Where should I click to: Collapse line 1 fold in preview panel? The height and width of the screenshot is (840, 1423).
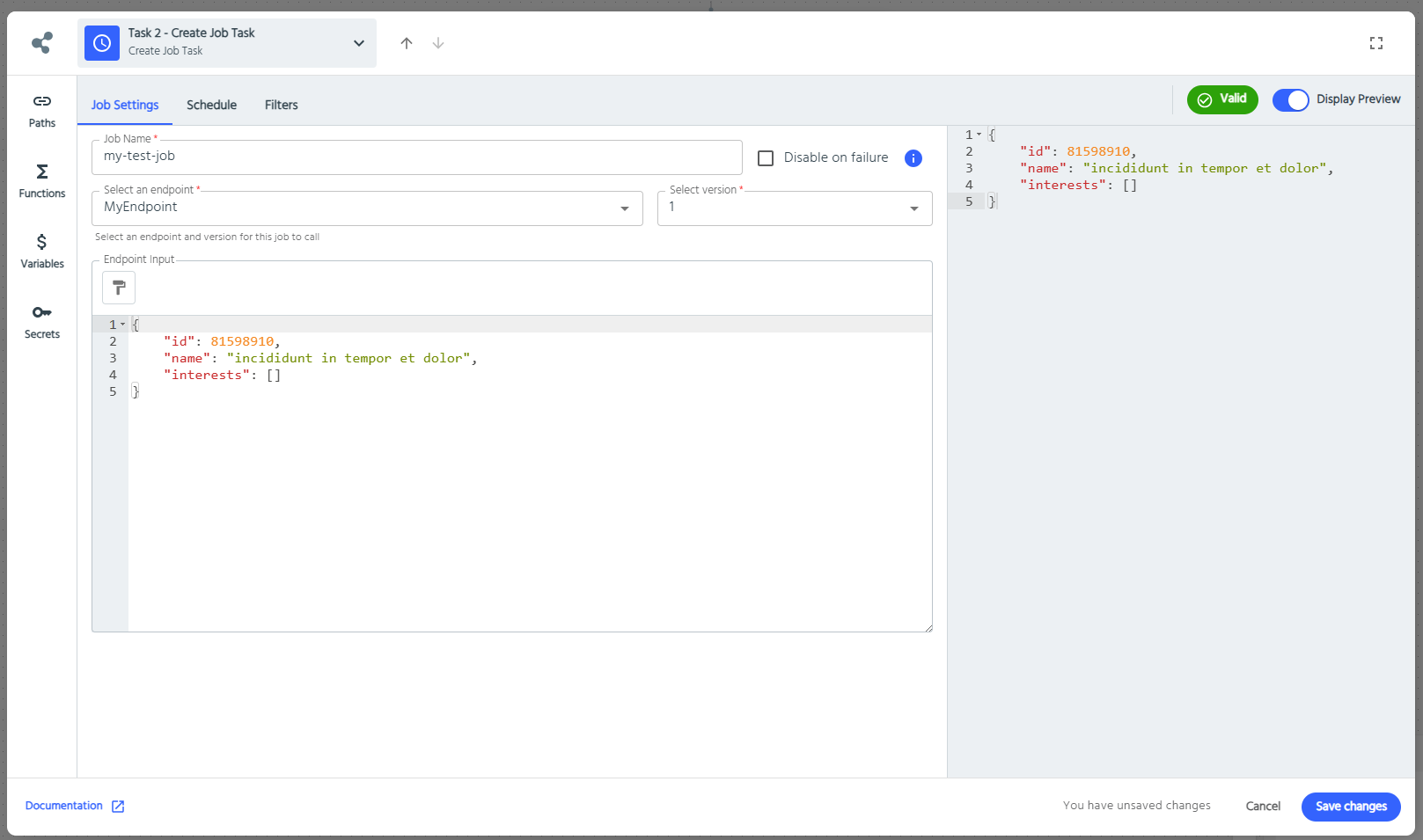(979, 135)
